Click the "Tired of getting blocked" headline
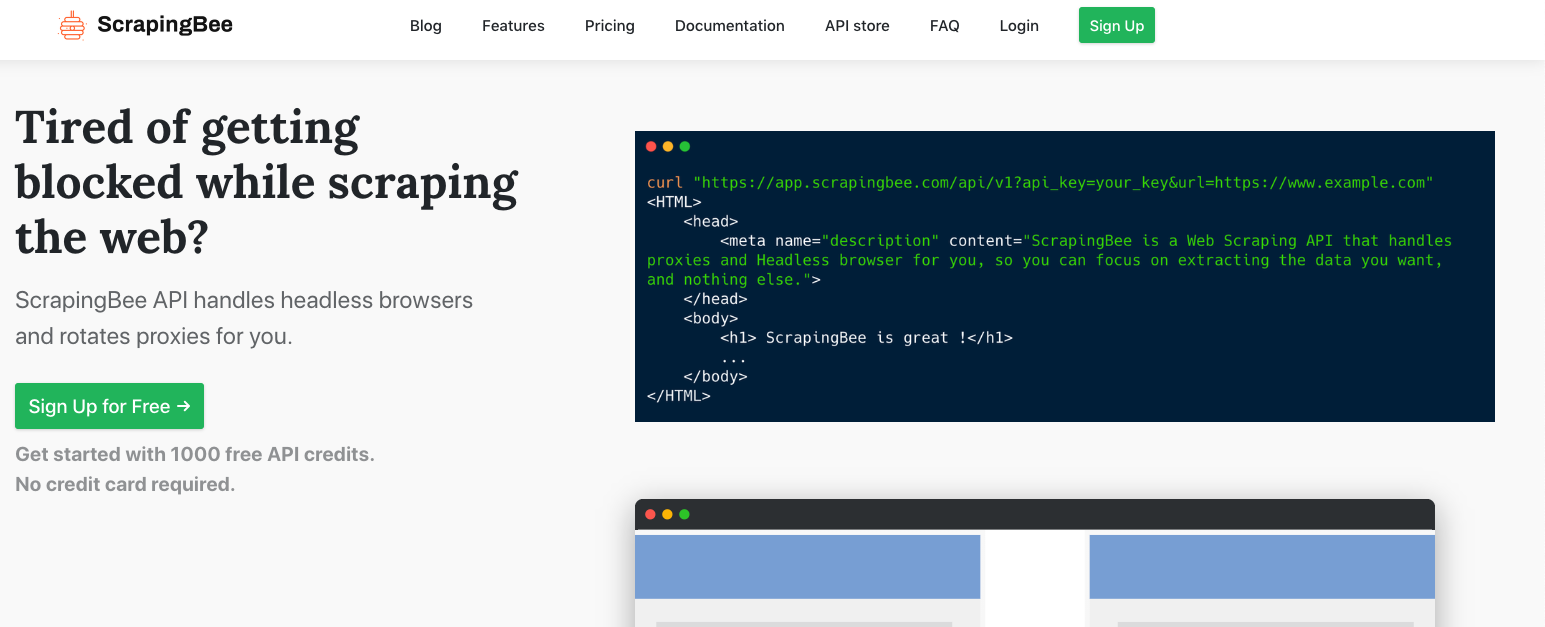The image size is (1545, 627). pos(267,182)
